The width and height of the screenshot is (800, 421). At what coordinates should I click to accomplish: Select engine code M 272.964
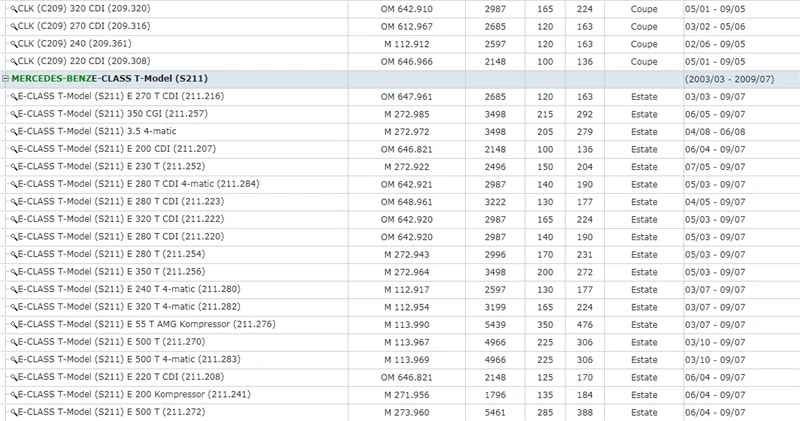click(x=407, y=273)
